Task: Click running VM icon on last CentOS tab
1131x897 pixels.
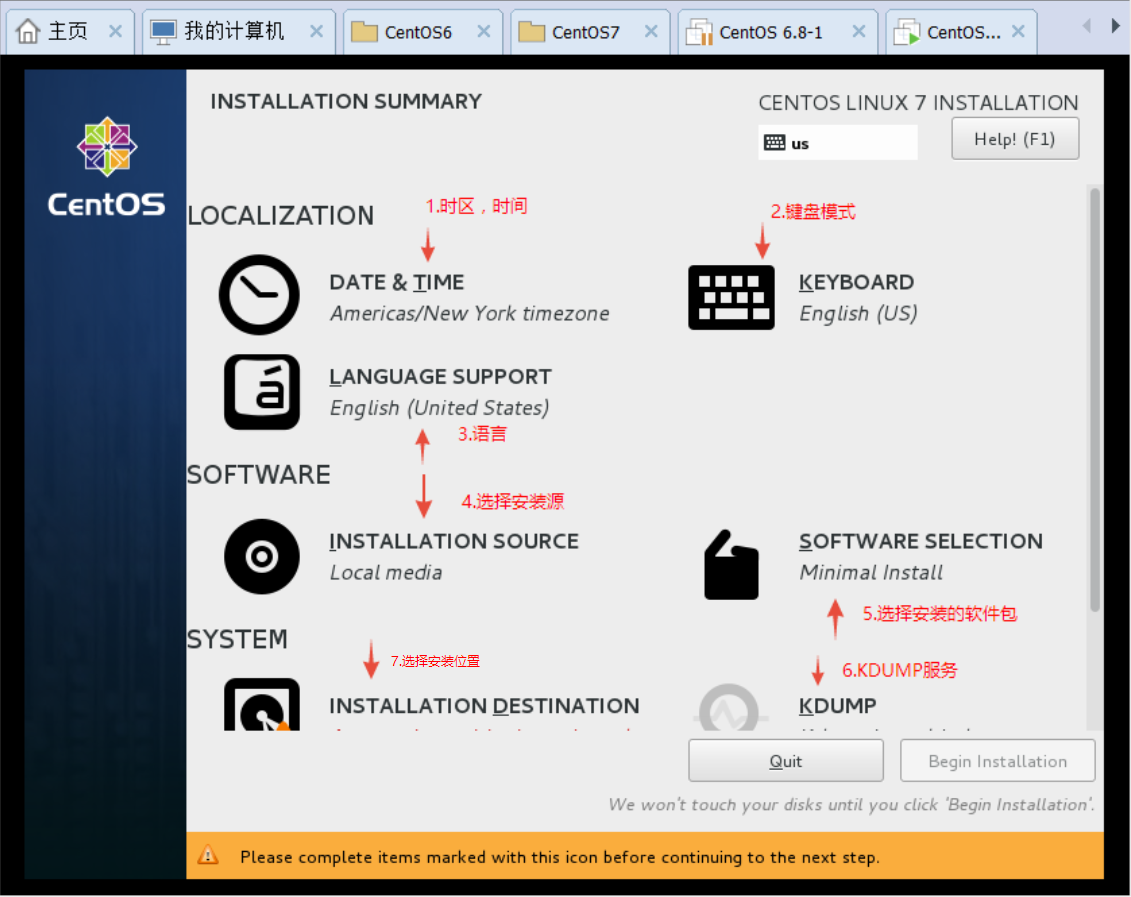Action: point(907,32)
